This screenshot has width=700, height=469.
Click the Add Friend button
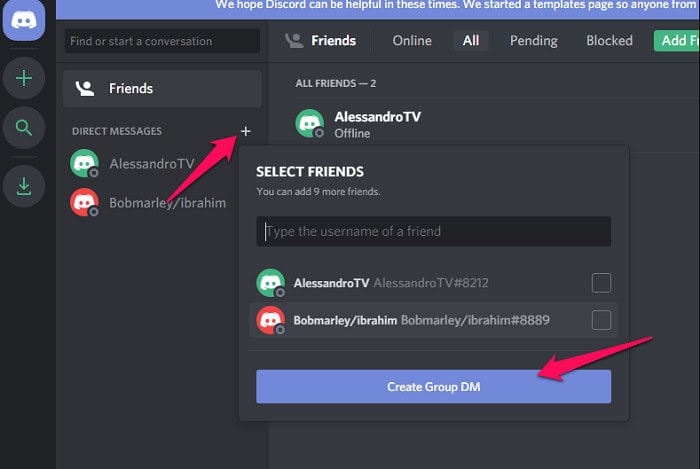pos(677,41)
